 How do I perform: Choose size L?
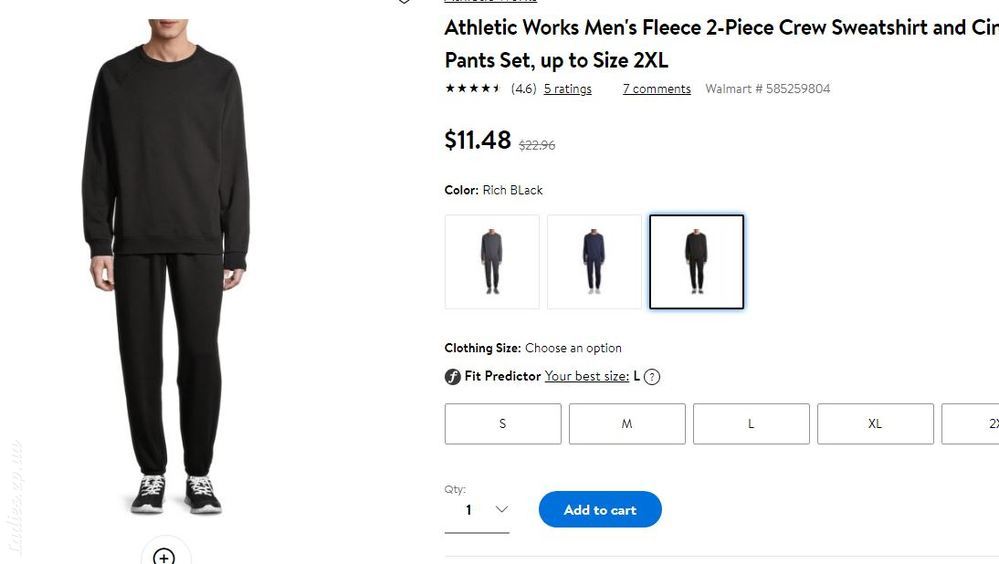pos(751,424)
